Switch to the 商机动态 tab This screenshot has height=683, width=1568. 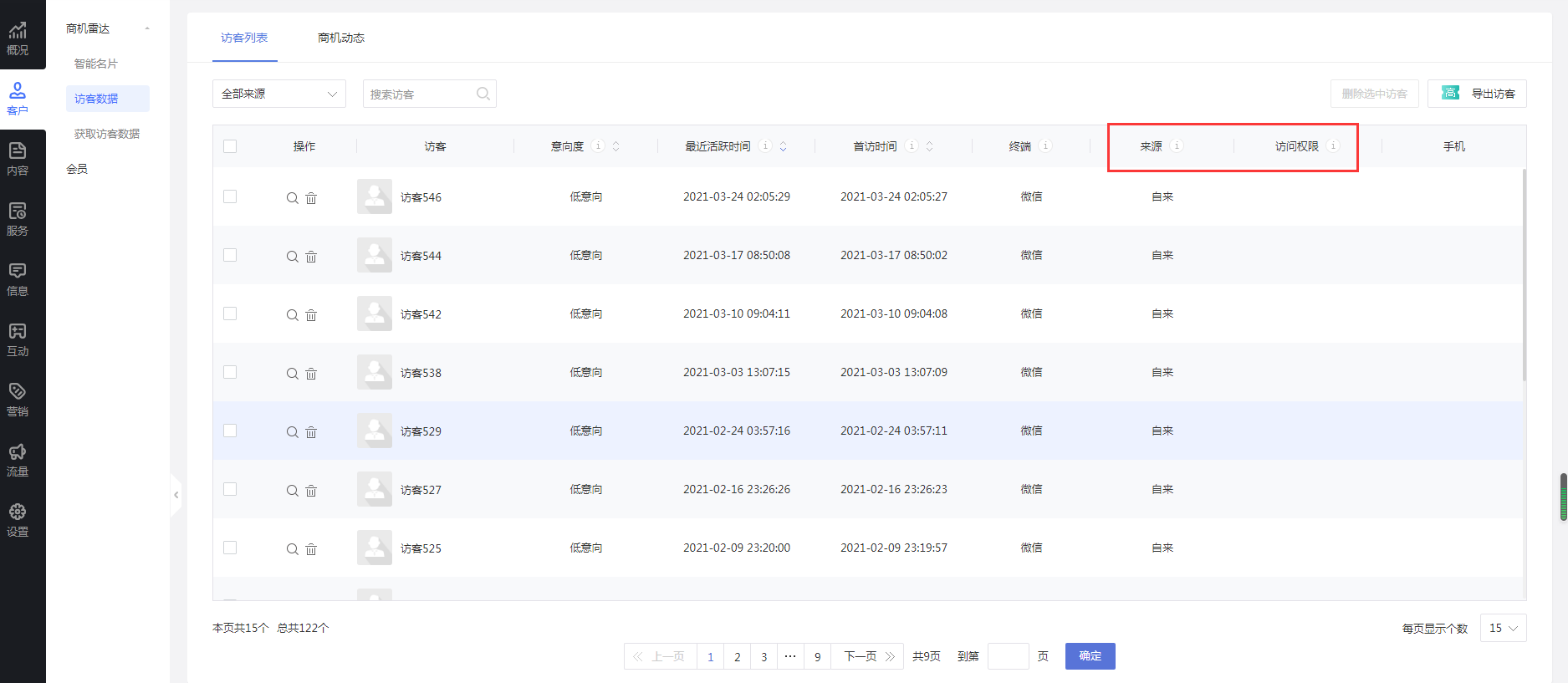click(x=341, y=38)
